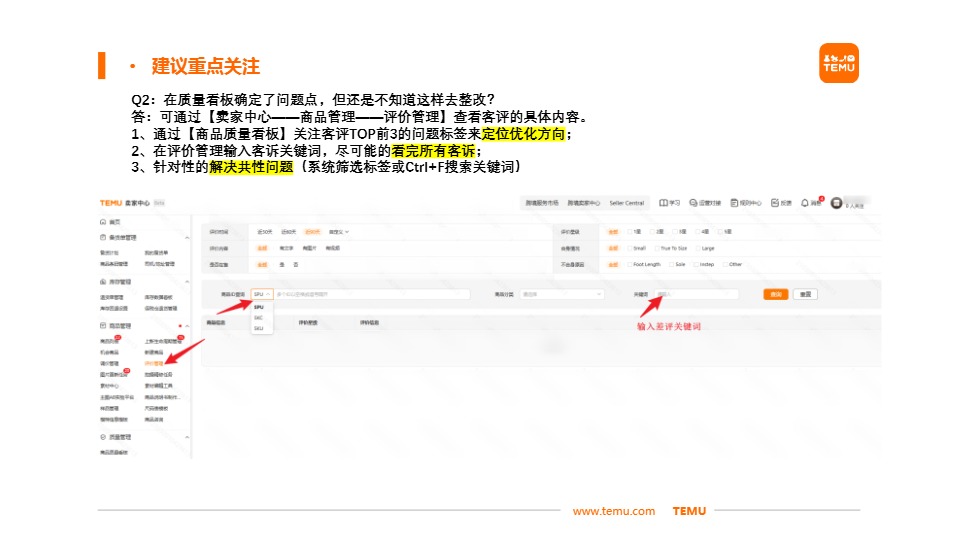Click the 备货单管理 section icon
The height and width of the screenshot is (540, 960).
tap(103, 237)
